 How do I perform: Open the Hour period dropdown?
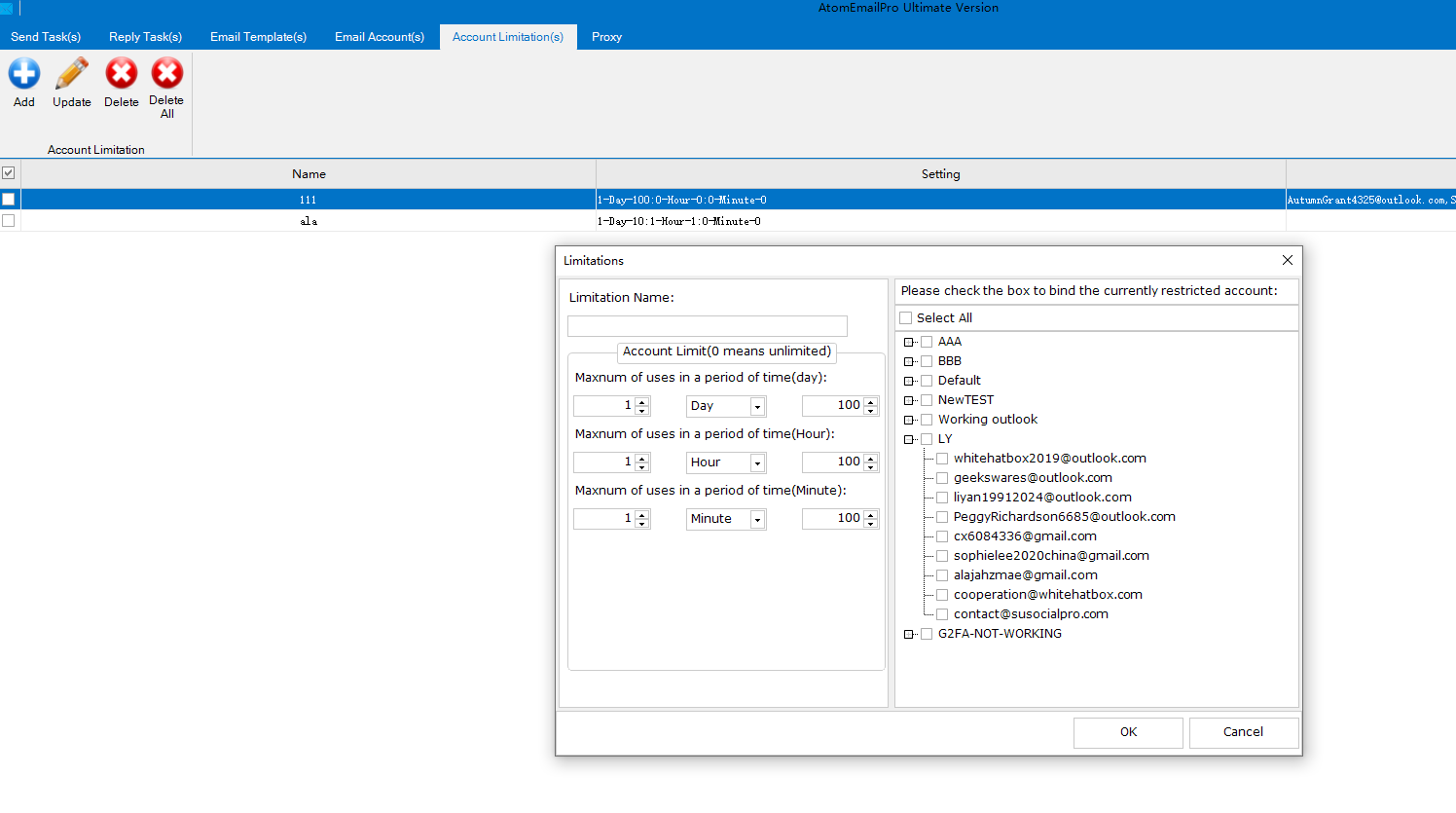[757, 462]
